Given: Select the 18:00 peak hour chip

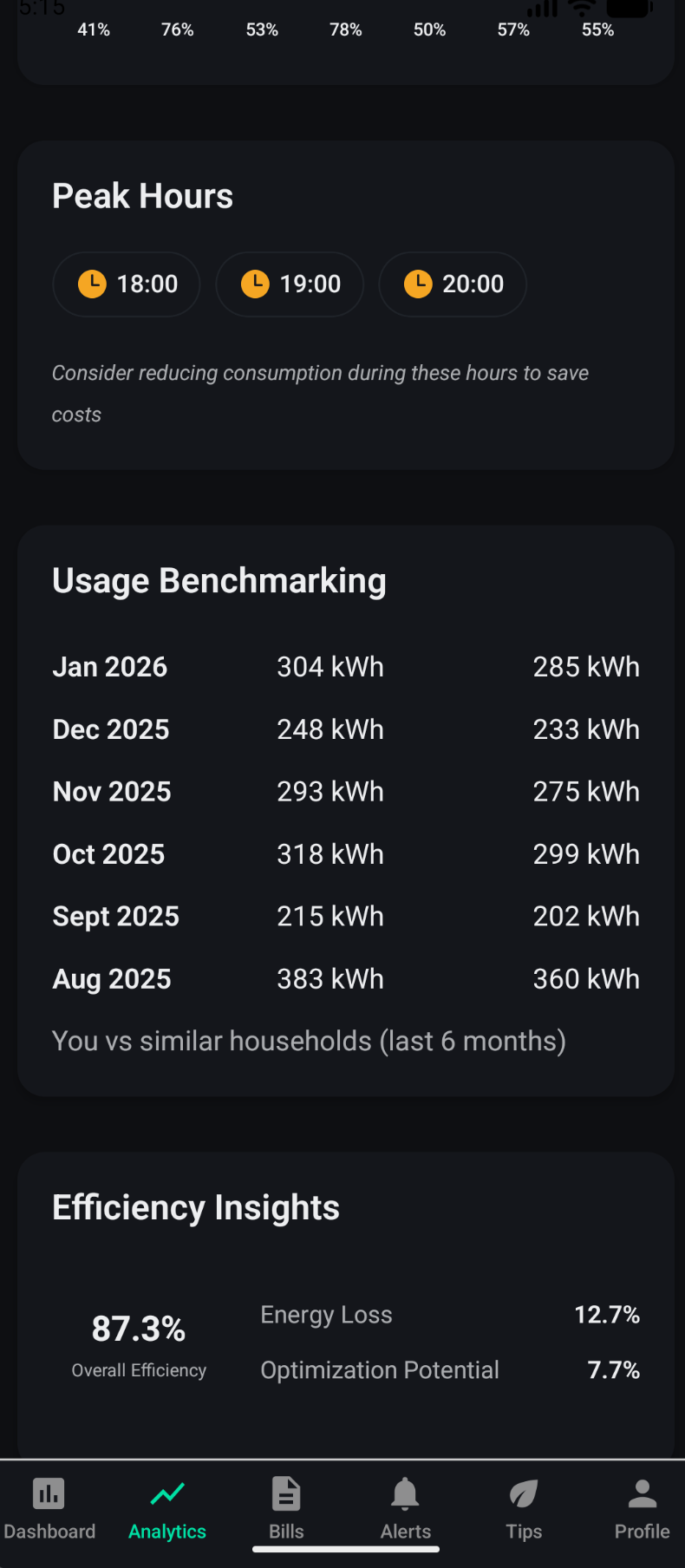Looking at the screenshot, I should (127, 284).
